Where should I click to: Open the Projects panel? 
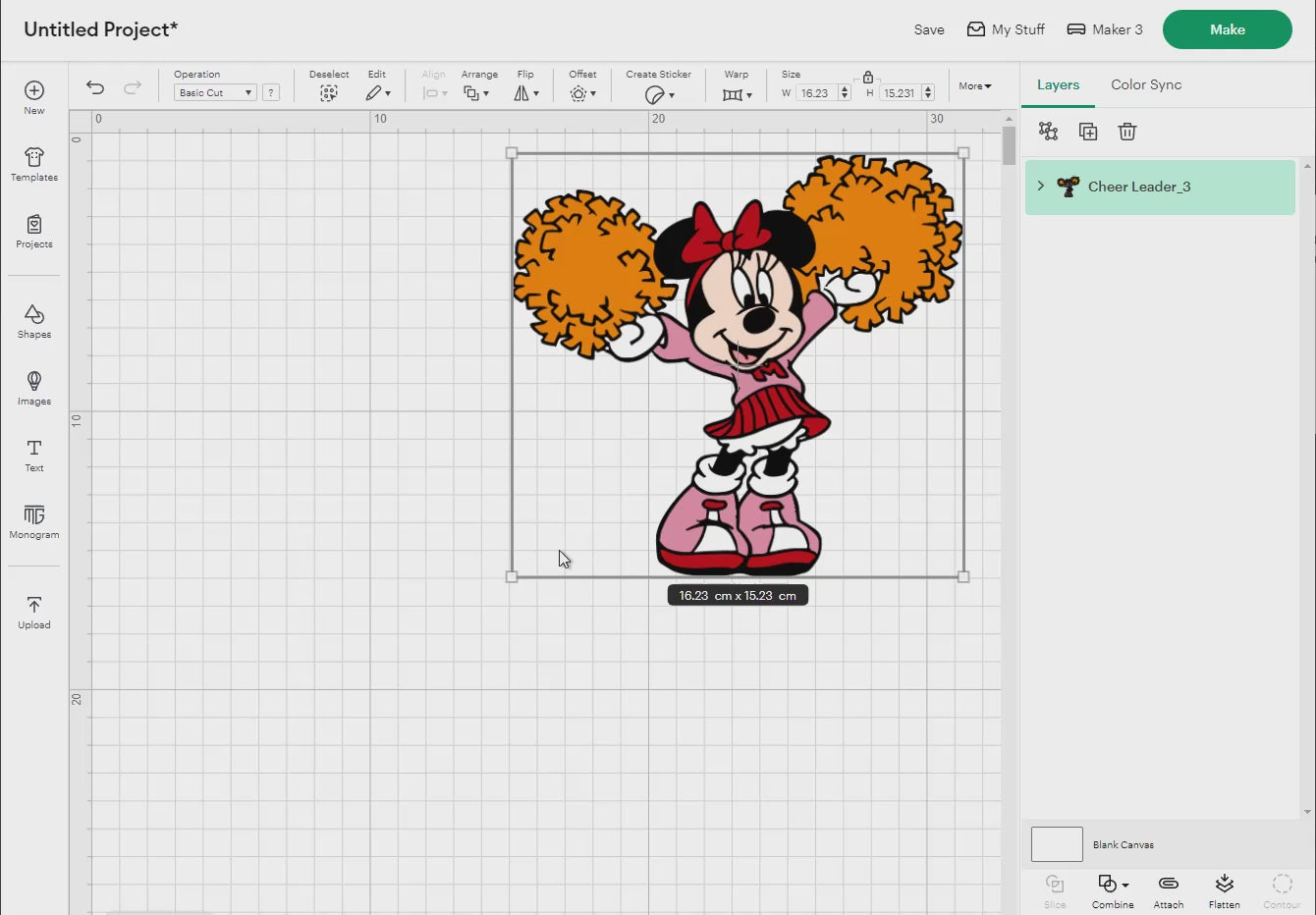34,231
